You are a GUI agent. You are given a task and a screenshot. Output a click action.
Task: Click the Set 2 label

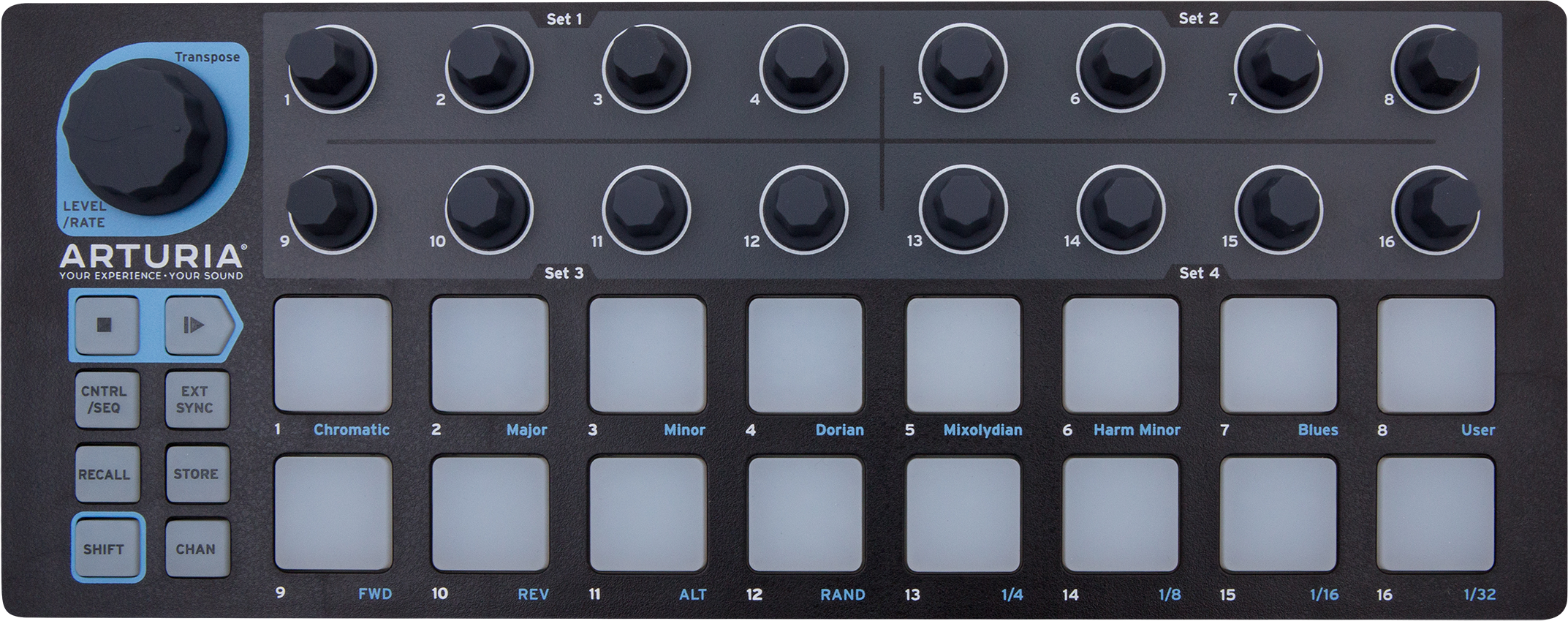[x=1199, y=18]
